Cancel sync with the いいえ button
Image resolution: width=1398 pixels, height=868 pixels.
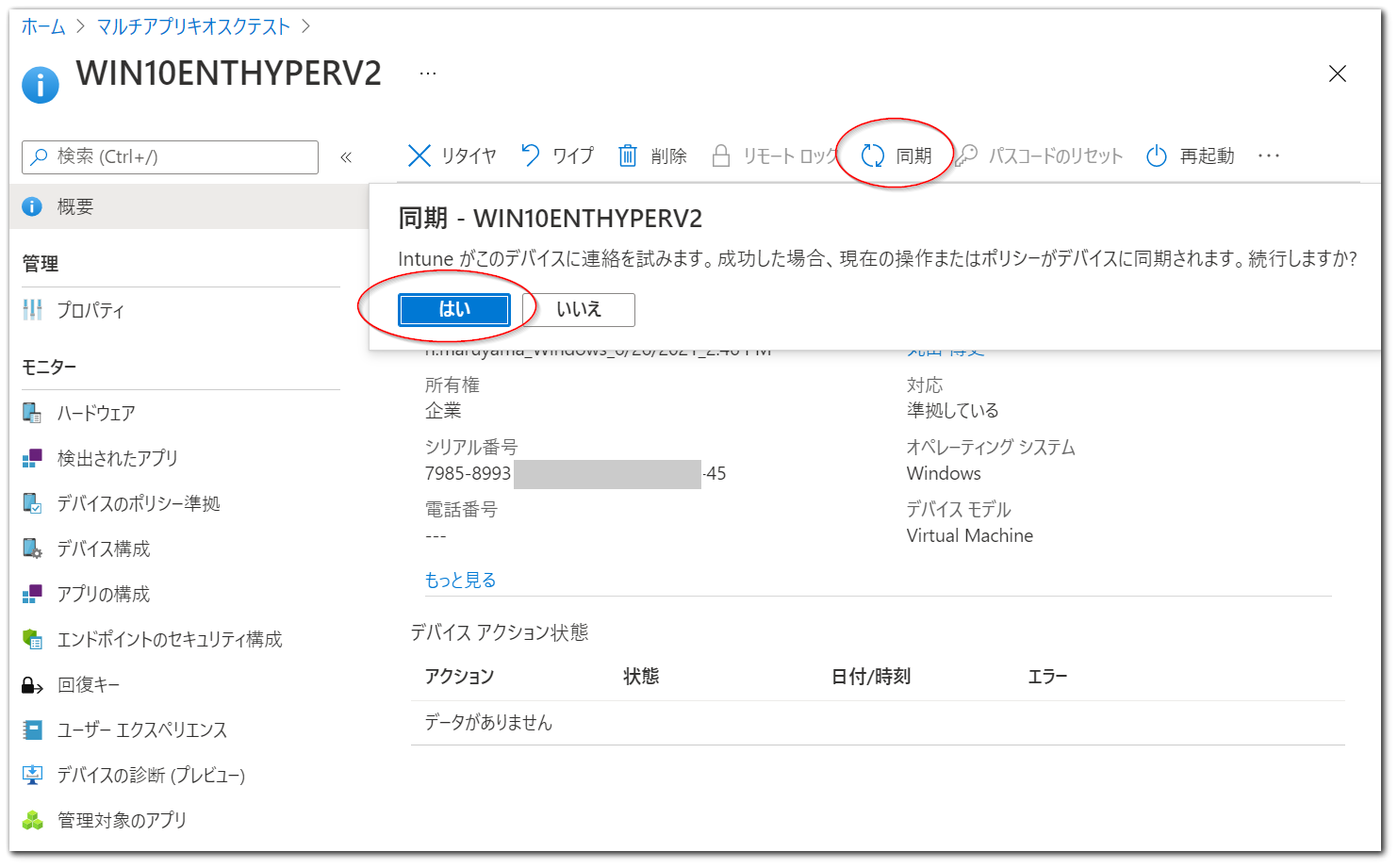(579, 309)
